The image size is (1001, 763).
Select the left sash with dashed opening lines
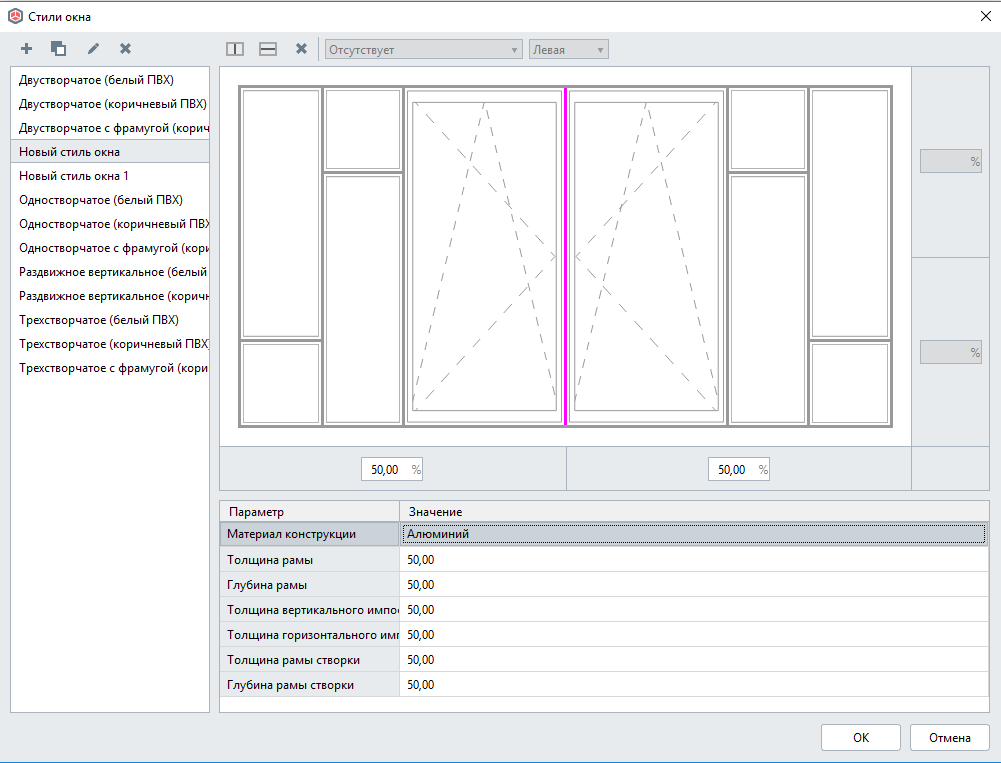tap(485, 257)
